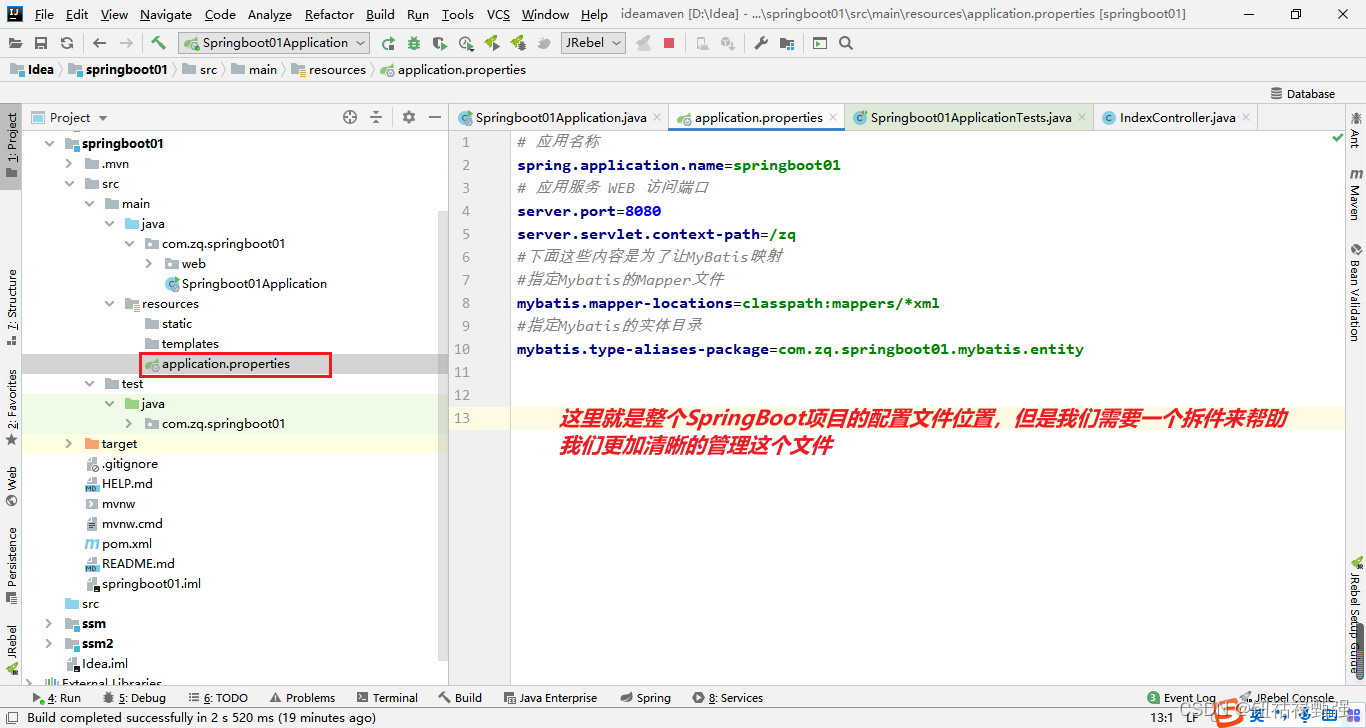Click the springboot01 breadcrumb in navigation bar
Viewport: 1366px width, 728px height.
[118, 70]
